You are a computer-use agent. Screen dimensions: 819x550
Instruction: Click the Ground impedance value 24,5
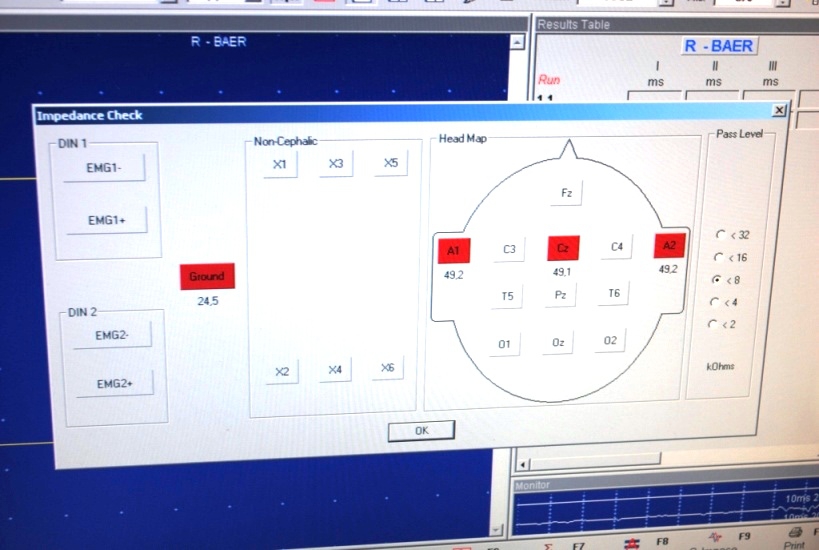[x=208, y=301]
